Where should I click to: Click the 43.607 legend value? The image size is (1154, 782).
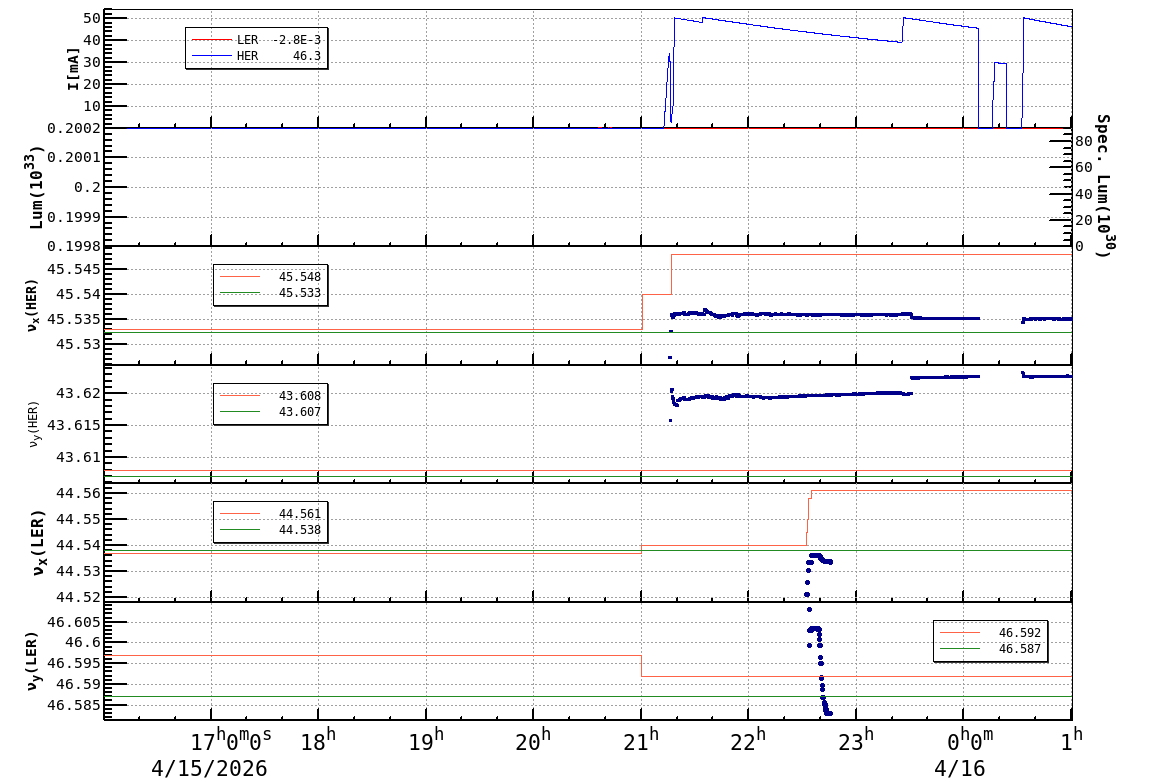coord(300,412)
